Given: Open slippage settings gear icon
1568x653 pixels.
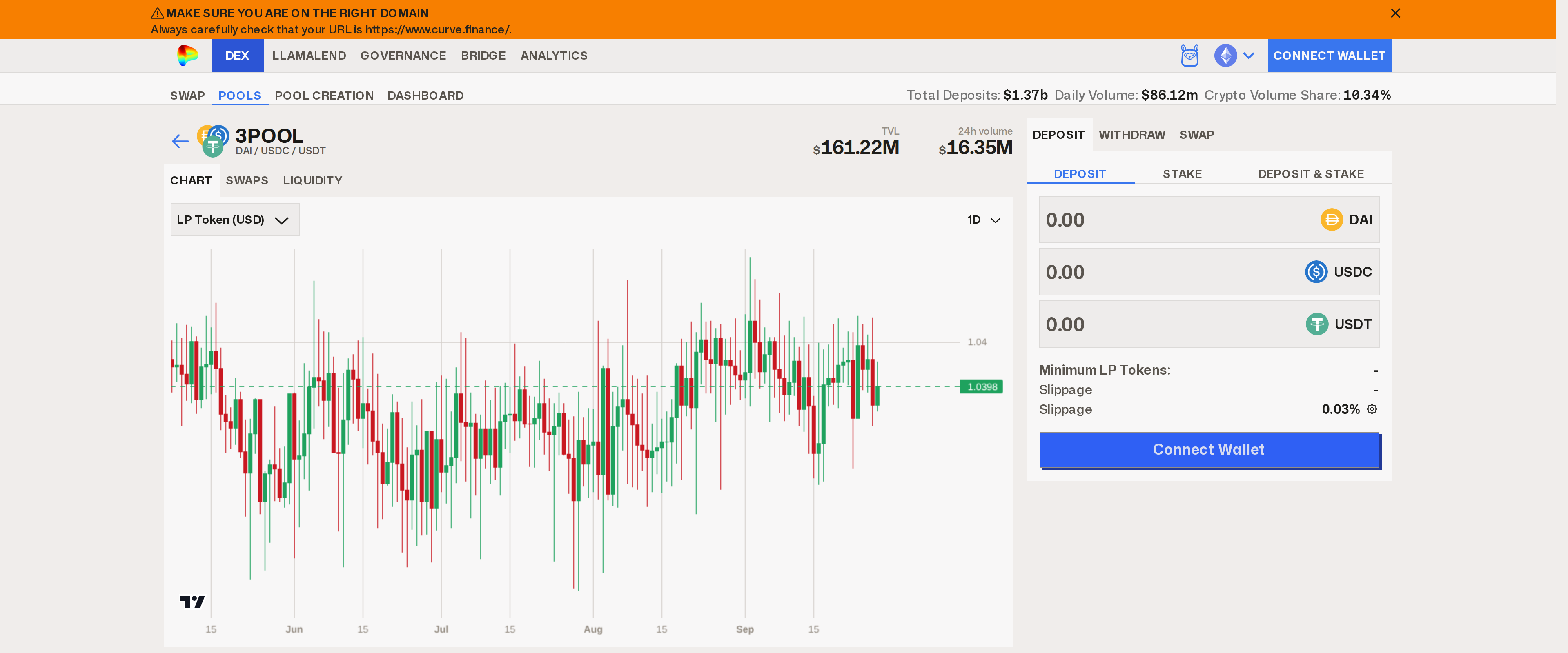Looking at the screenshot, I should (x=1372, y=409).
